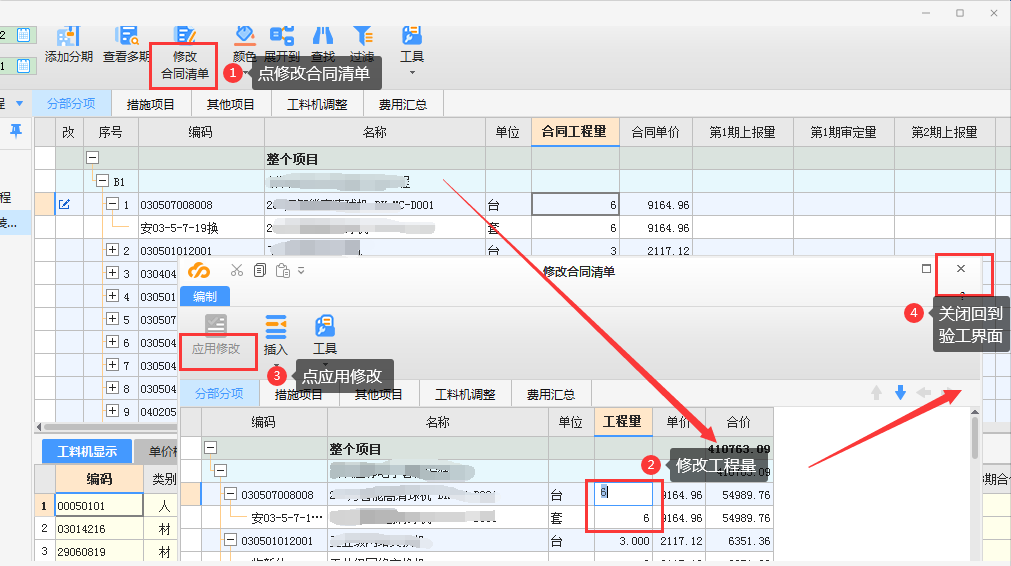This screenshot has height=566, width=1011.
Task: Collapse item 1 row 030507008008
Action: tap(112, 204)
